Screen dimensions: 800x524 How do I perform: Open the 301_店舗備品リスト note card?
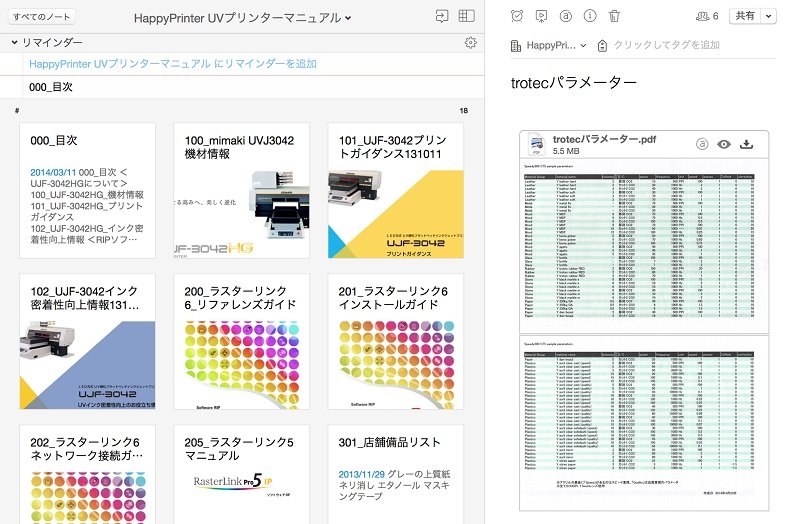pos(395,475)
